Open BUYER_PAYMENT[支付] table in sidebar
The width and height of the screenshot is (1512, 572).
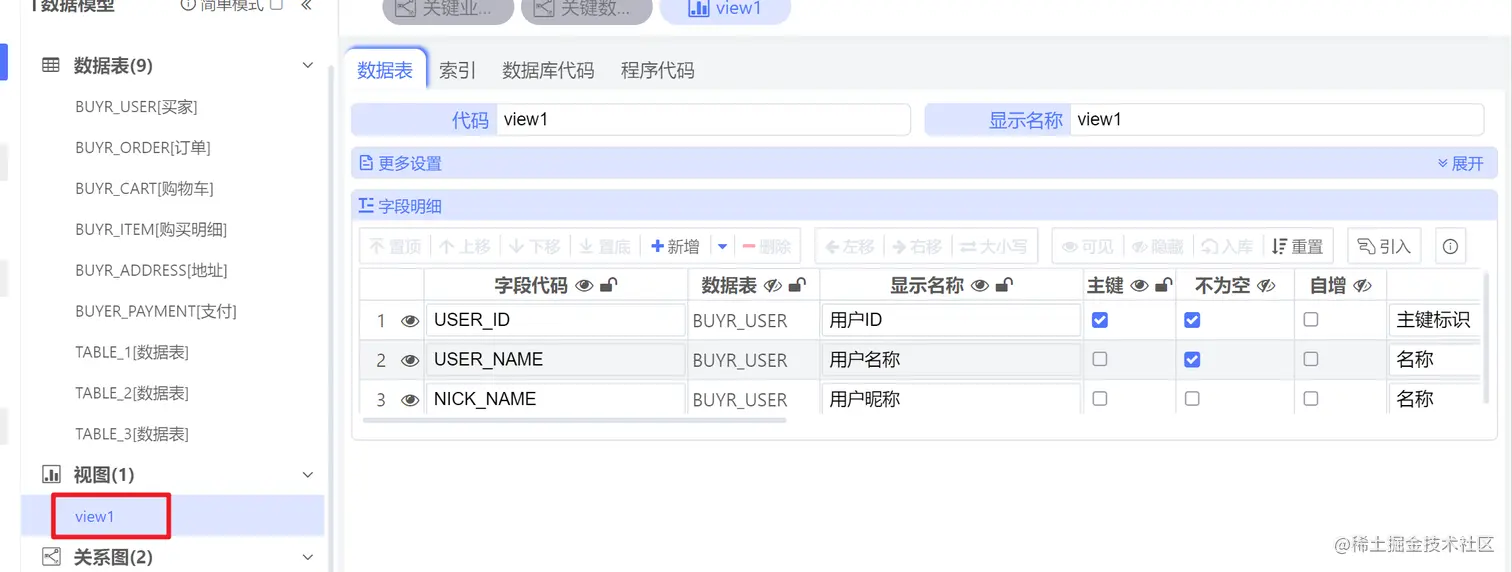click(155, 311)
